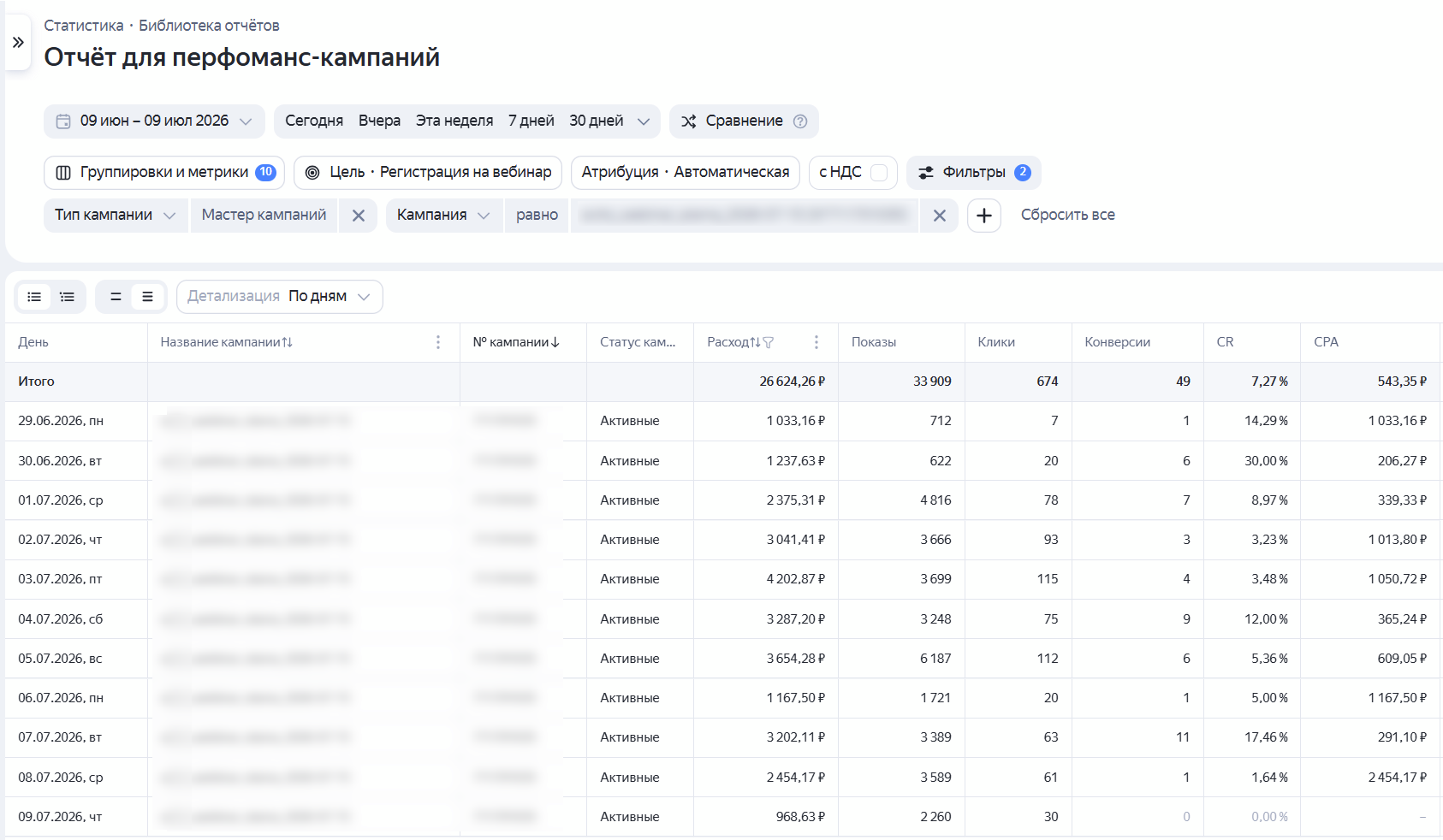
Task: Click the metrics count badge 10
Action: coord(266,172)
